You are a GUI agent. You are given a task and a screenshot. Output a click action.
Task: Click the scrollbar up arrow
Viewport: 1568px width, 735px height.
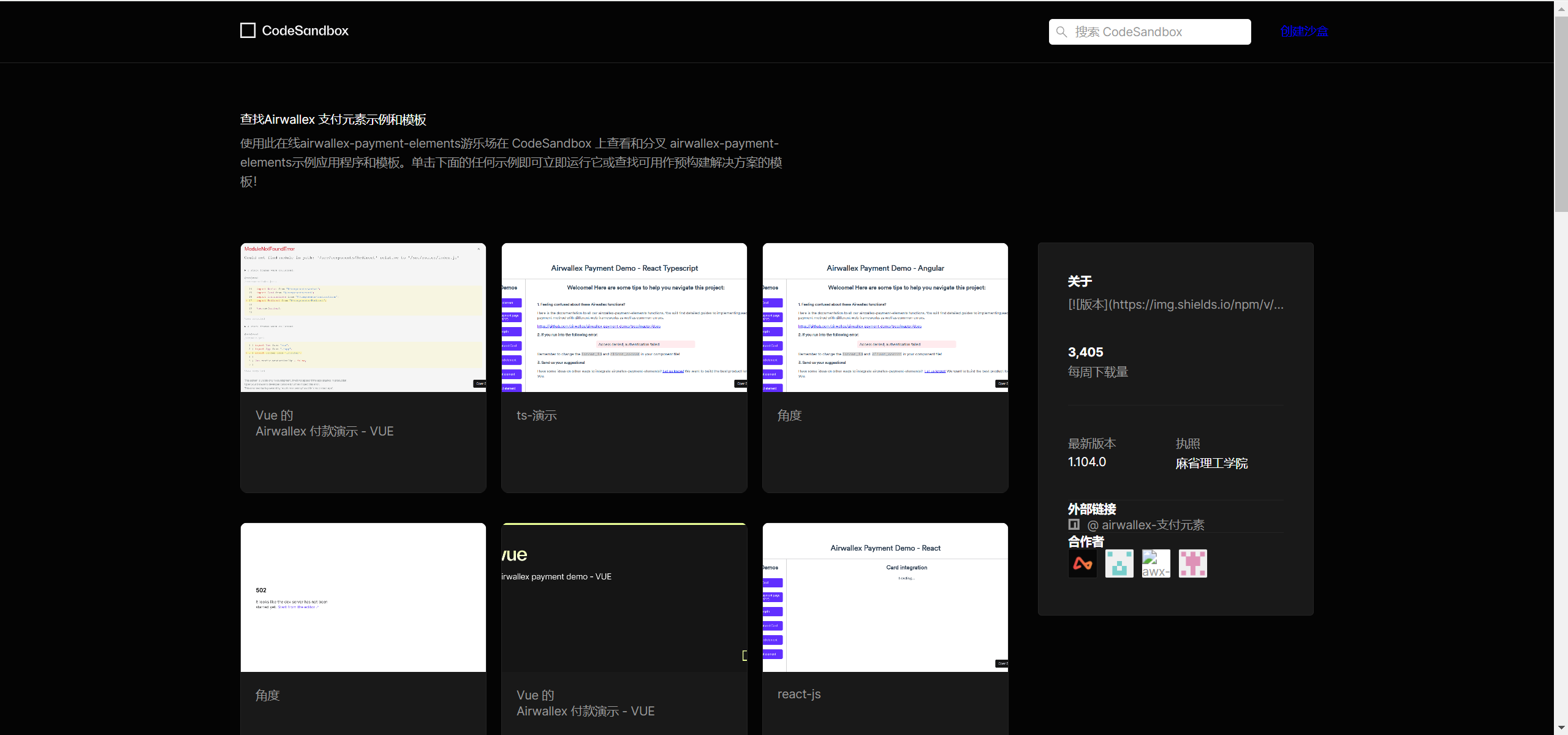pos(1561,9)
